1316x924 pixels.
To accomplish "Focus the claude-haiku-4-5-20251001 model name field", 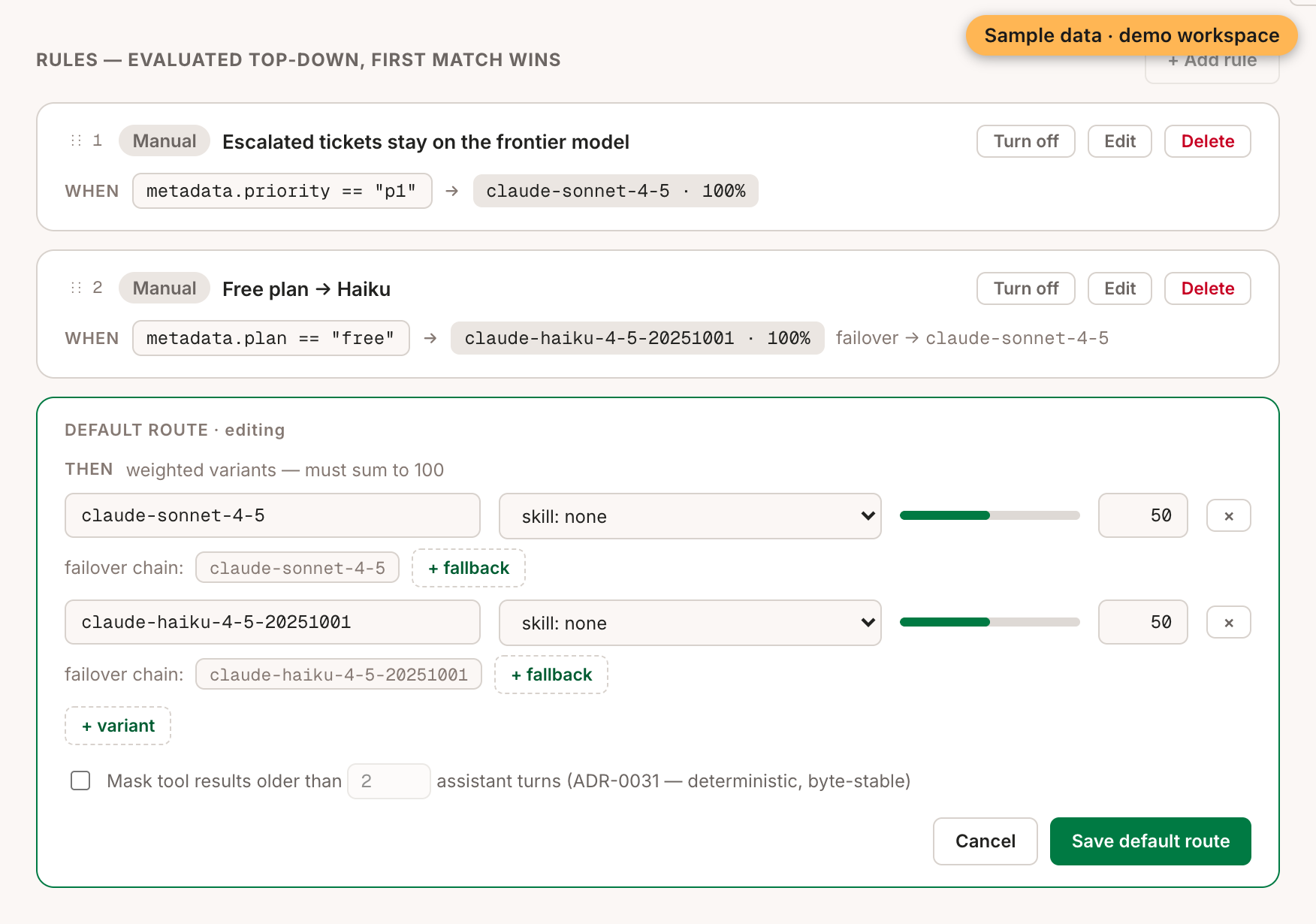I will (x=272, y=622).
